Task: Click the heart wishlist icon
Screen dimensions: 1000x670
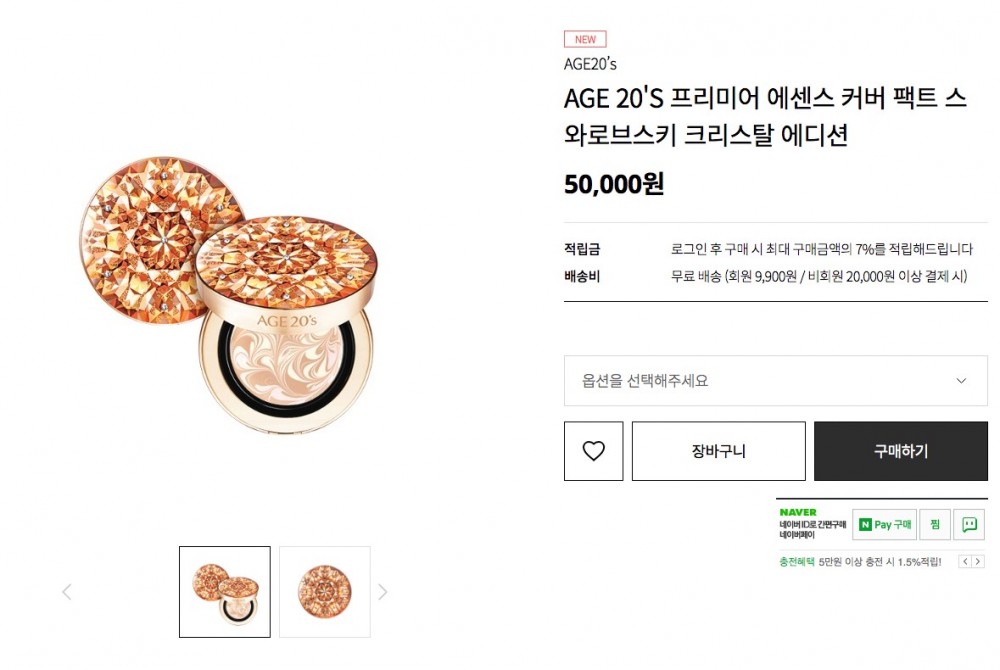Action: tap(594, 451)
